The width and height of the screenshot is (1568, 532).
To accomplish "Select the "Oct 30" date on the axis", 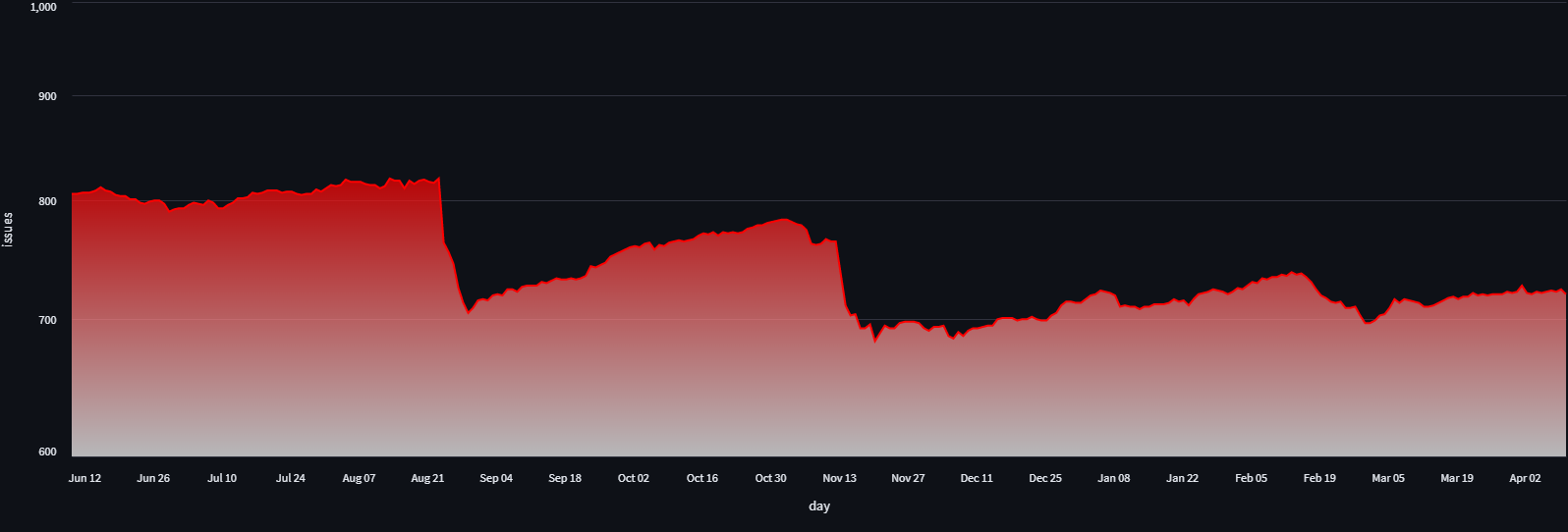I will coord(770,478).
